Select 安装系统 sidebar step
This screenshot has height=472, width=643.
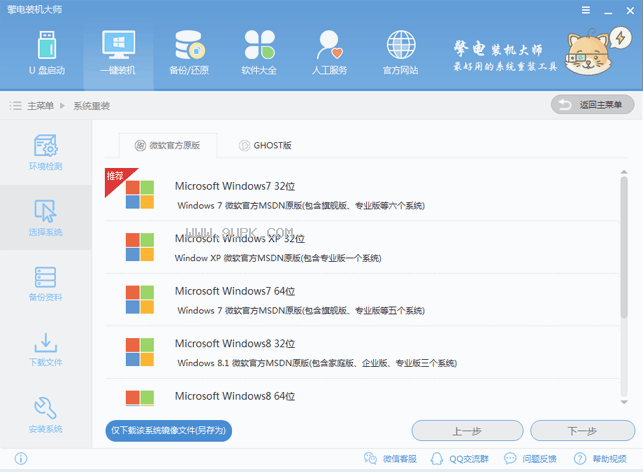(x=46, y=415)
